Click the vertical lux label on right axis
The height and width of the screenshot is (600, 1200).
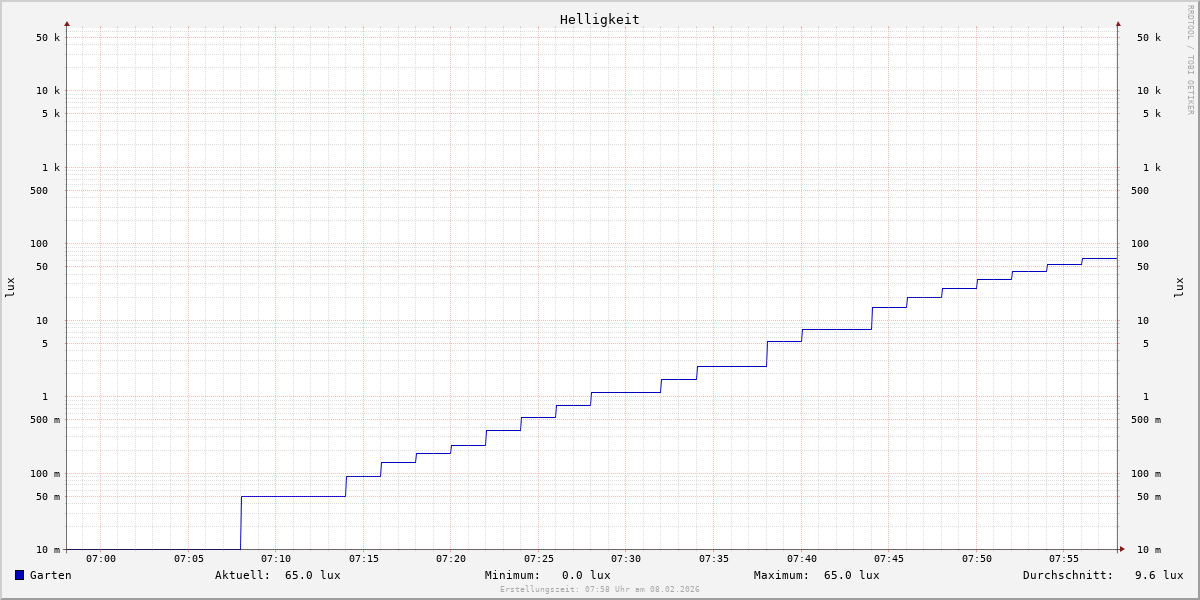(x=1179, y=287)
